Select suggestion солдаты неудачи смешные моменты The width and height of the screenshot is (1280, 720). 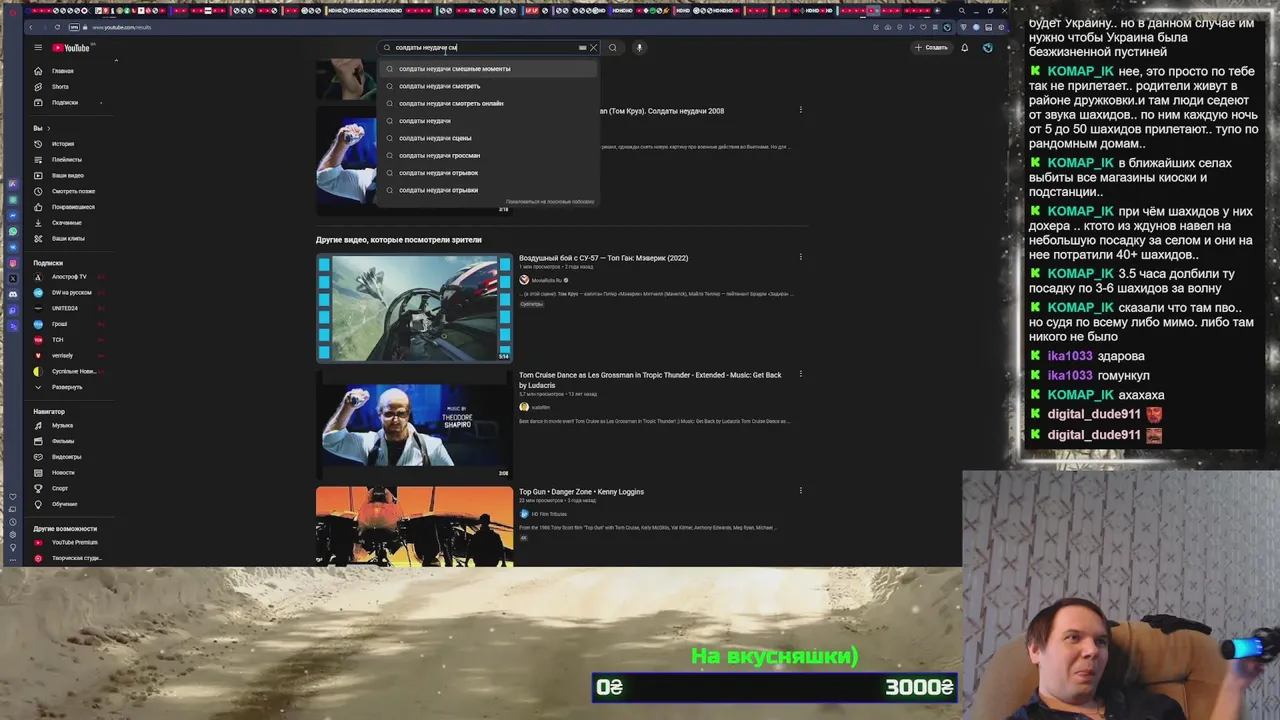click(x=489, y=69)
